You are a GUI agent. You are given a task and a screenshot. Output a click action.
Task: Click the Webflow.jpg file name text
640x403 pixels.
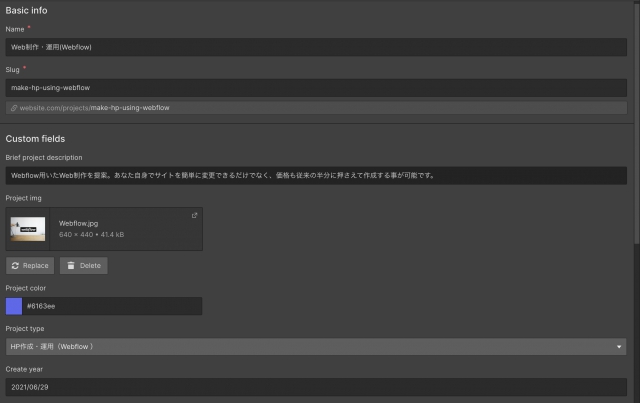(x=78, y=223)
